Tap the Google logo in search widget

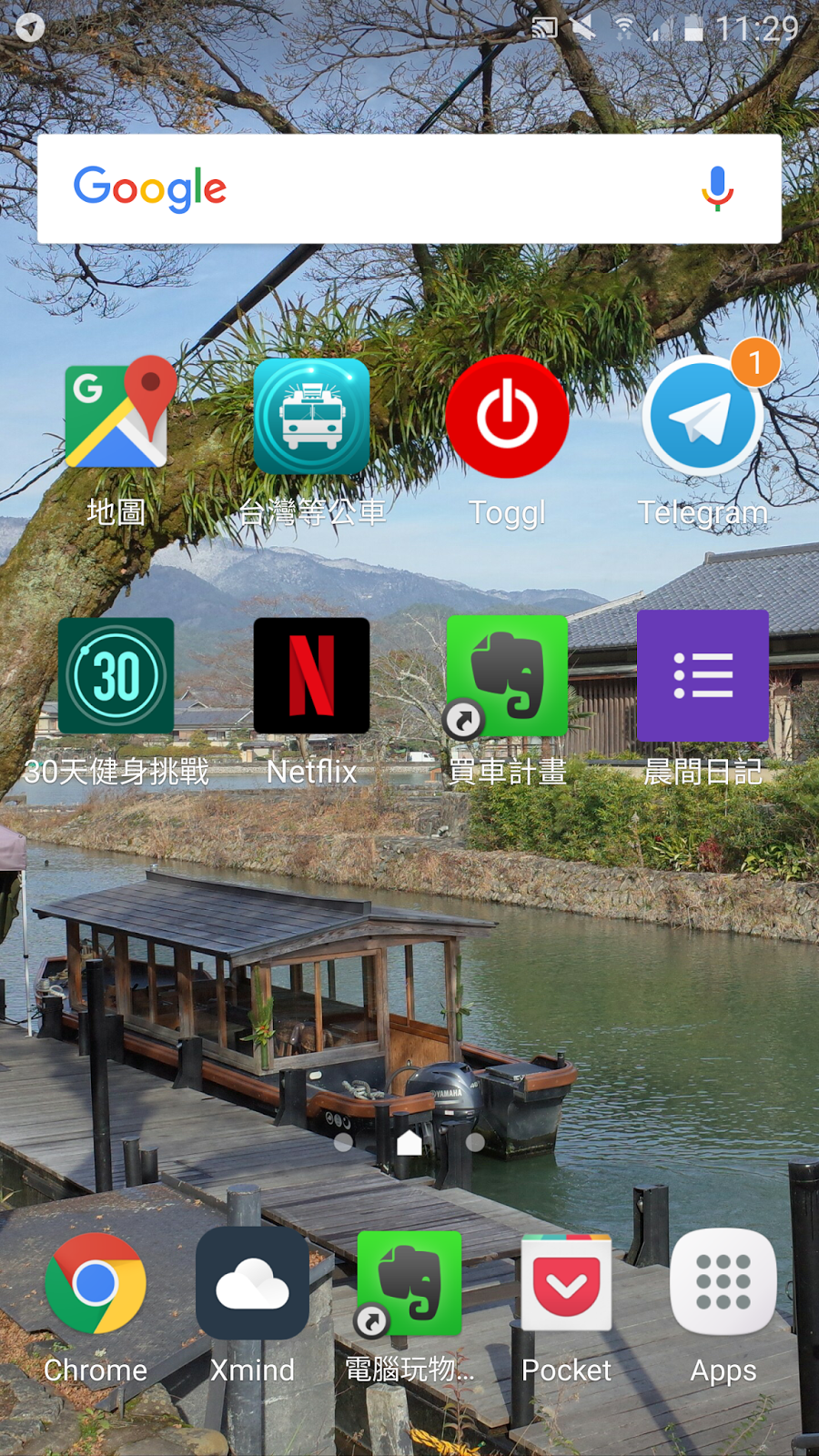pyautogui.click(x=150, y=188)
